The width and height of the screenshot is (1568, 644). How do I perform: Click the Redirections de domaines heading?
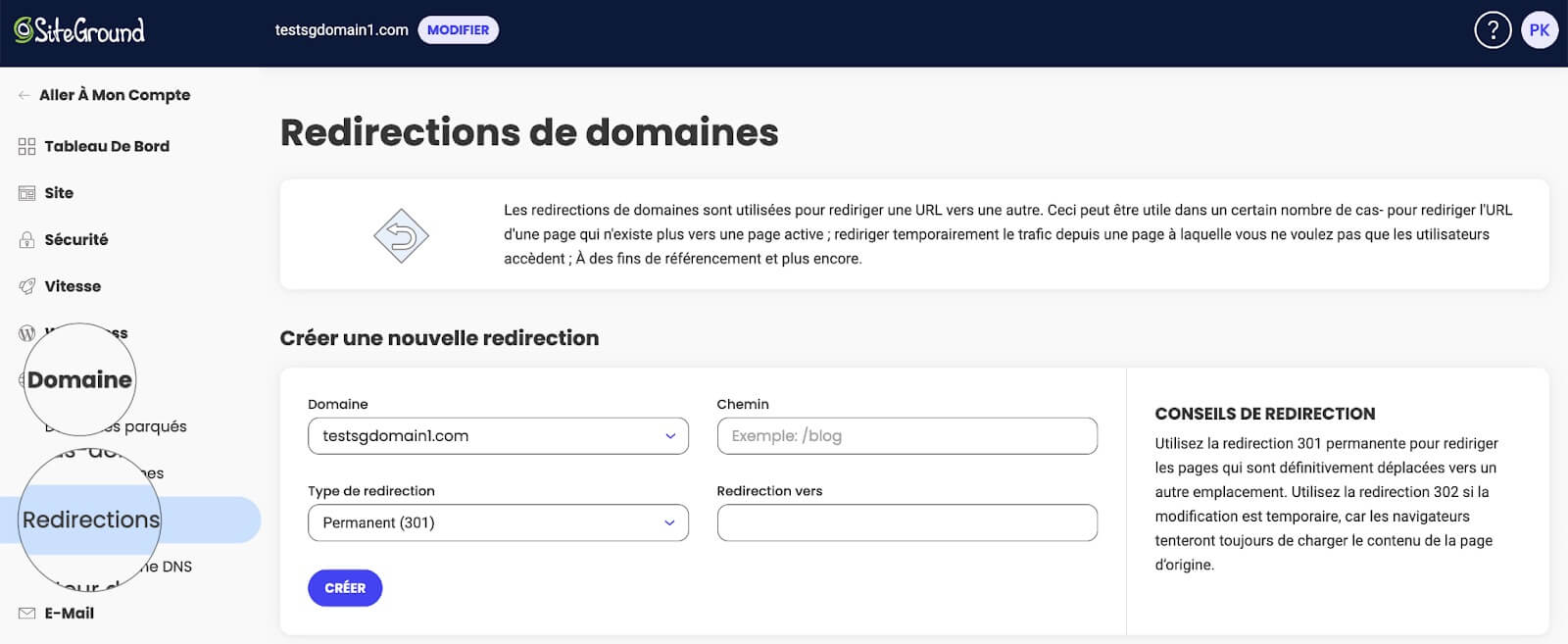click(x=529, y=132)
